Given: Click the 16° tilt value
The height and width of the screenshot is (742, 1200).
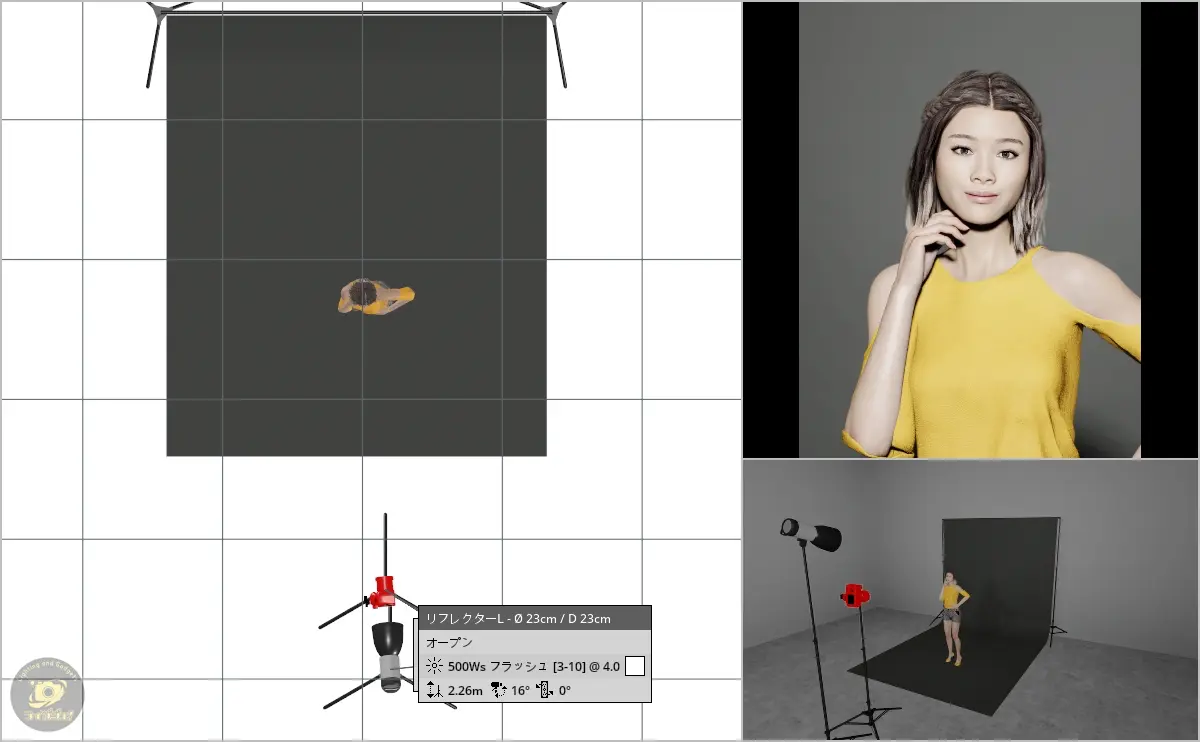Looking at the screenshot, I should click(x=521, y=690).
